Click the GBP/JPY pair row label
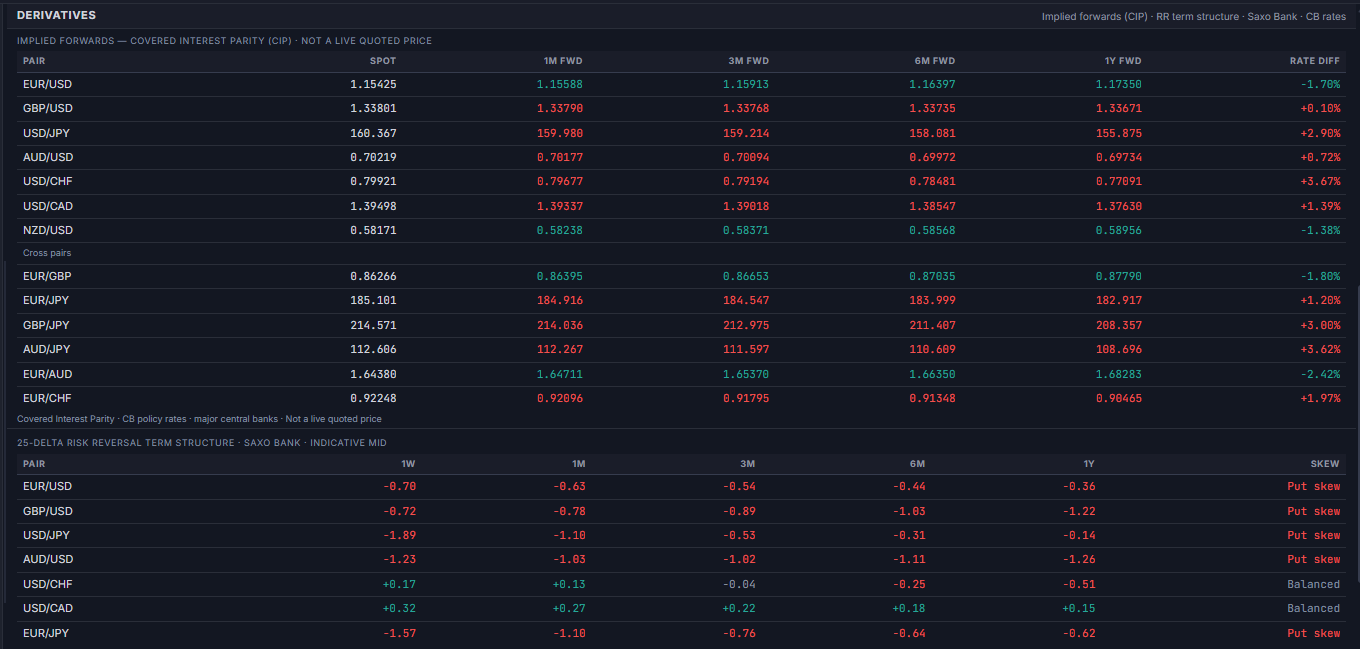This screenshot has width=1360, height=649. [x=47, y=325]
